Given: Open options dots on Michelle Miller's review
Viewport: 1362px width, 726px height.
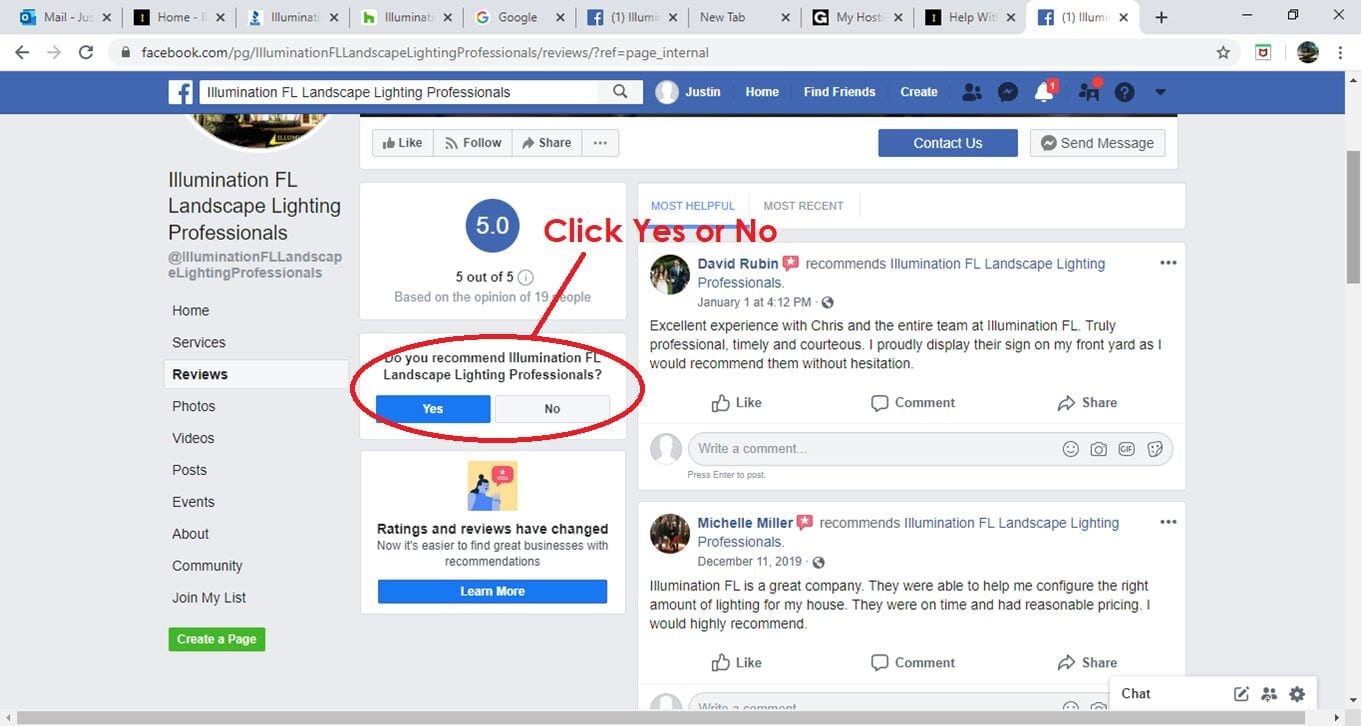Looking at the screenshot, I should point(1168,522).
